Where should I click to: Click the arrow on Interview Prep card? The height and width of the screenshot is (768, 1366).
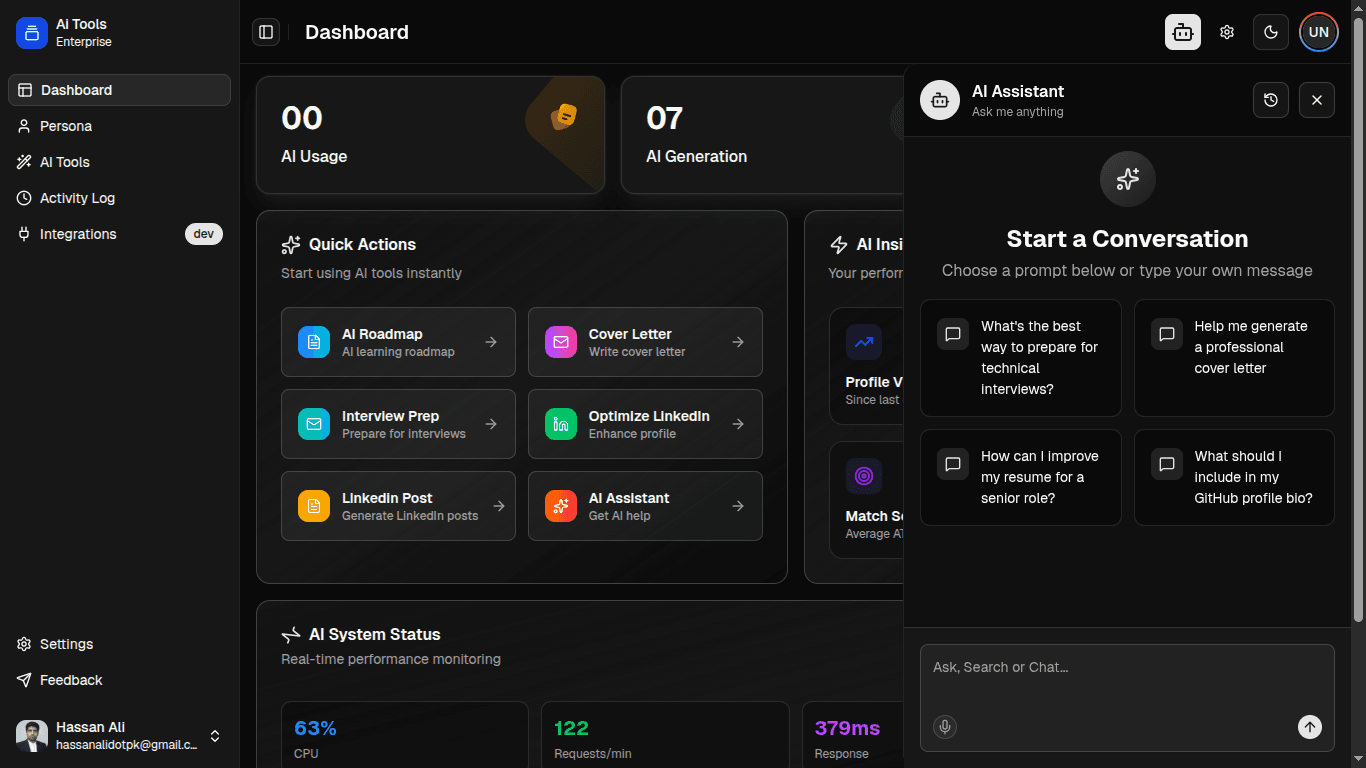491,424
